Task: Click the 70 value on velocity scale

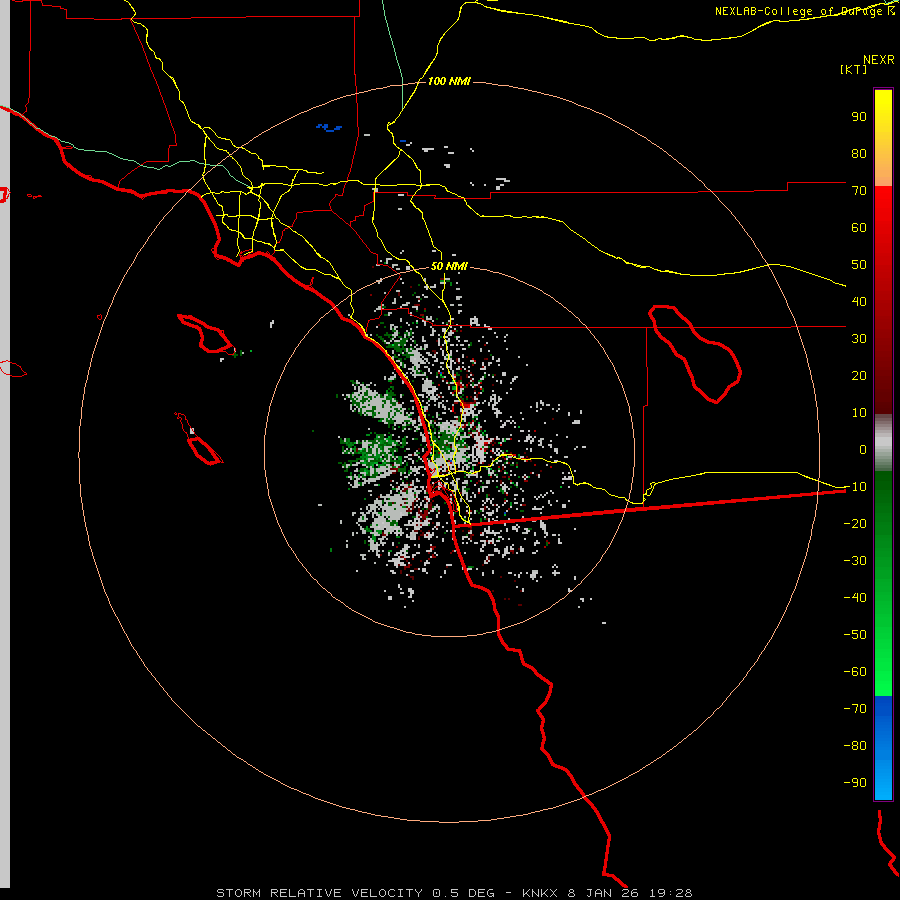Action: 859,191
